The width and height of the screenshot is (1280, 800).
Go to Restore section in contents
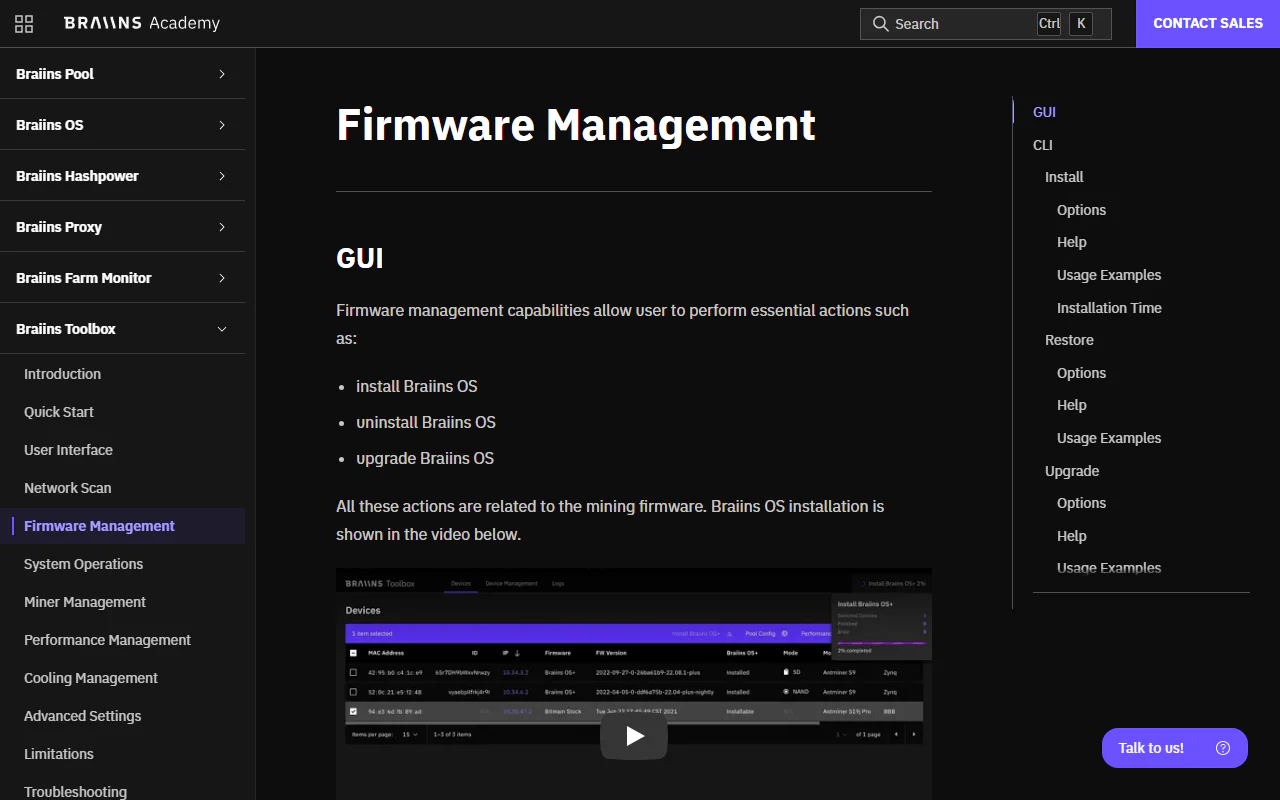coord(1069,340)
